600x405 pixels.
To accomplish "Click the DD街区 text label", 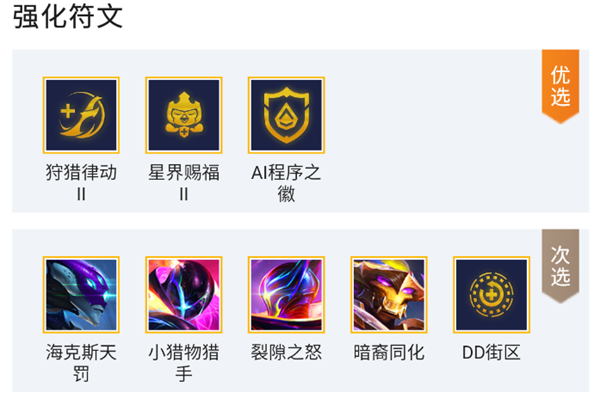I will (x=491, y=352).
